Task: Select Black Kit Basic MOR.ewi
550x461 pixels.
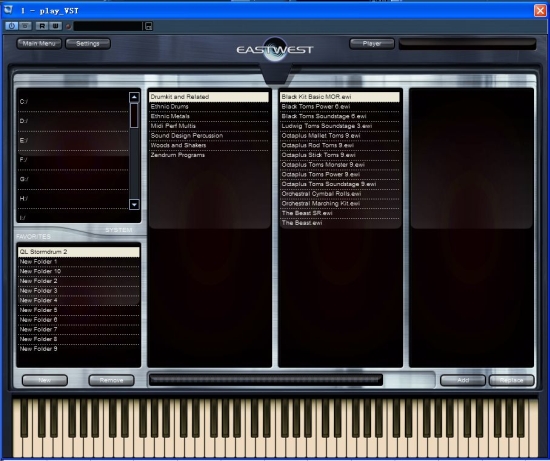Action: [x=340, y=97]
